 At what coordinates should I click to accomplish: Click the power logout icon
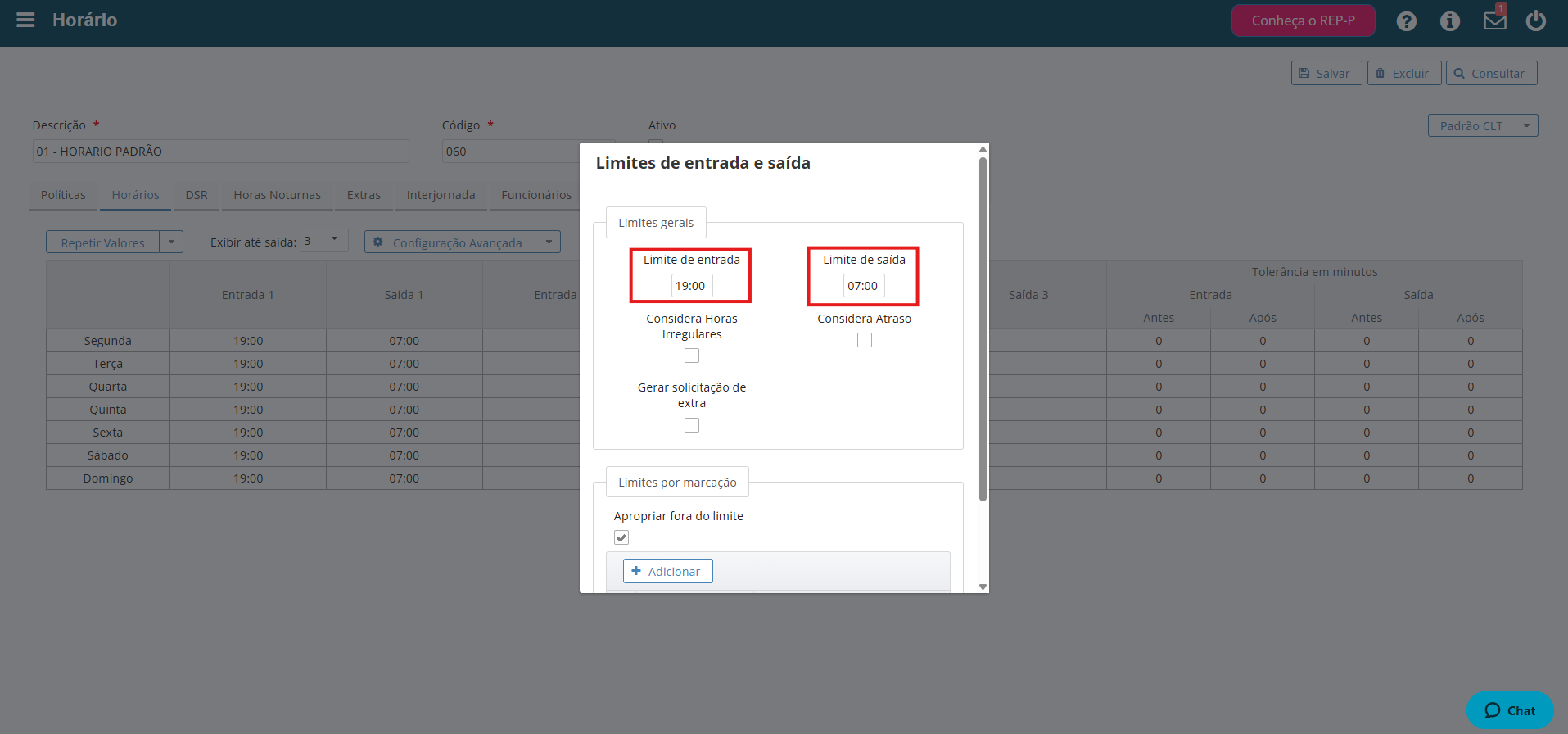click(1536, 20)
